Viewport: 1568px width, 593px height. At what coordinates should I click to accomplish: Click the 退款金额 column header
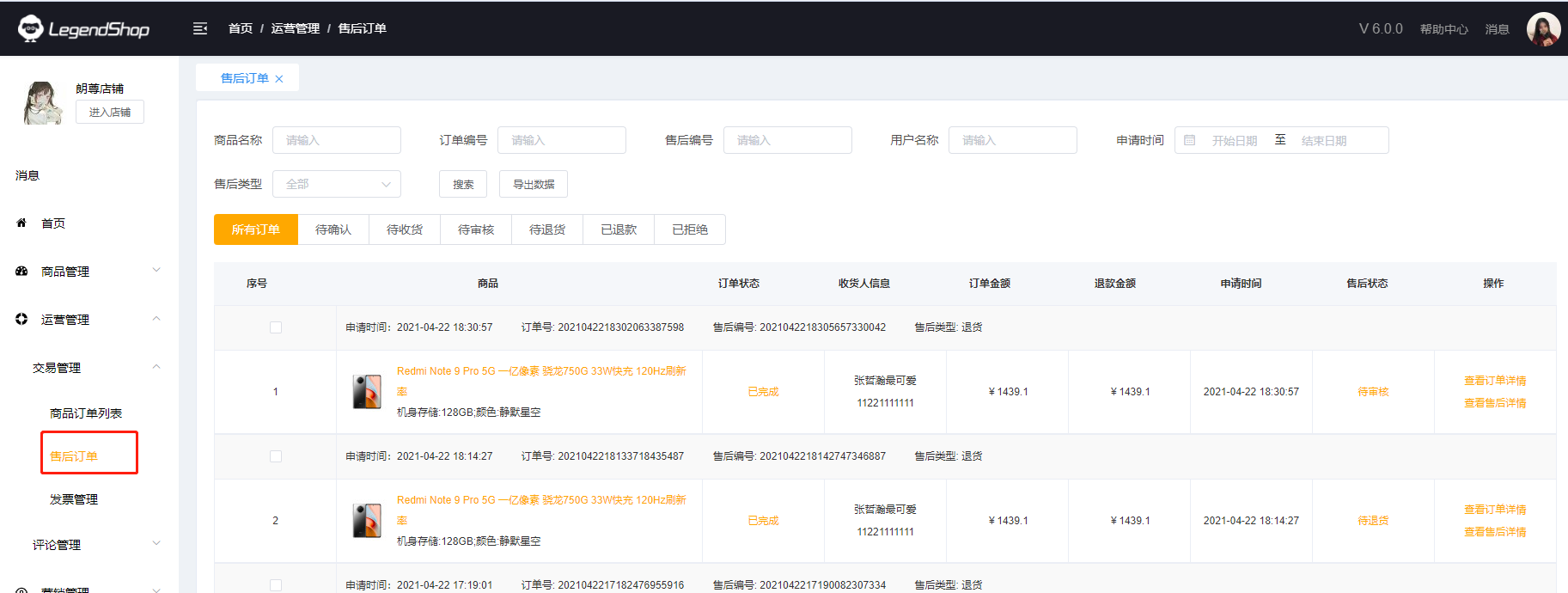pyautogui.click(x=1115, y=284)
